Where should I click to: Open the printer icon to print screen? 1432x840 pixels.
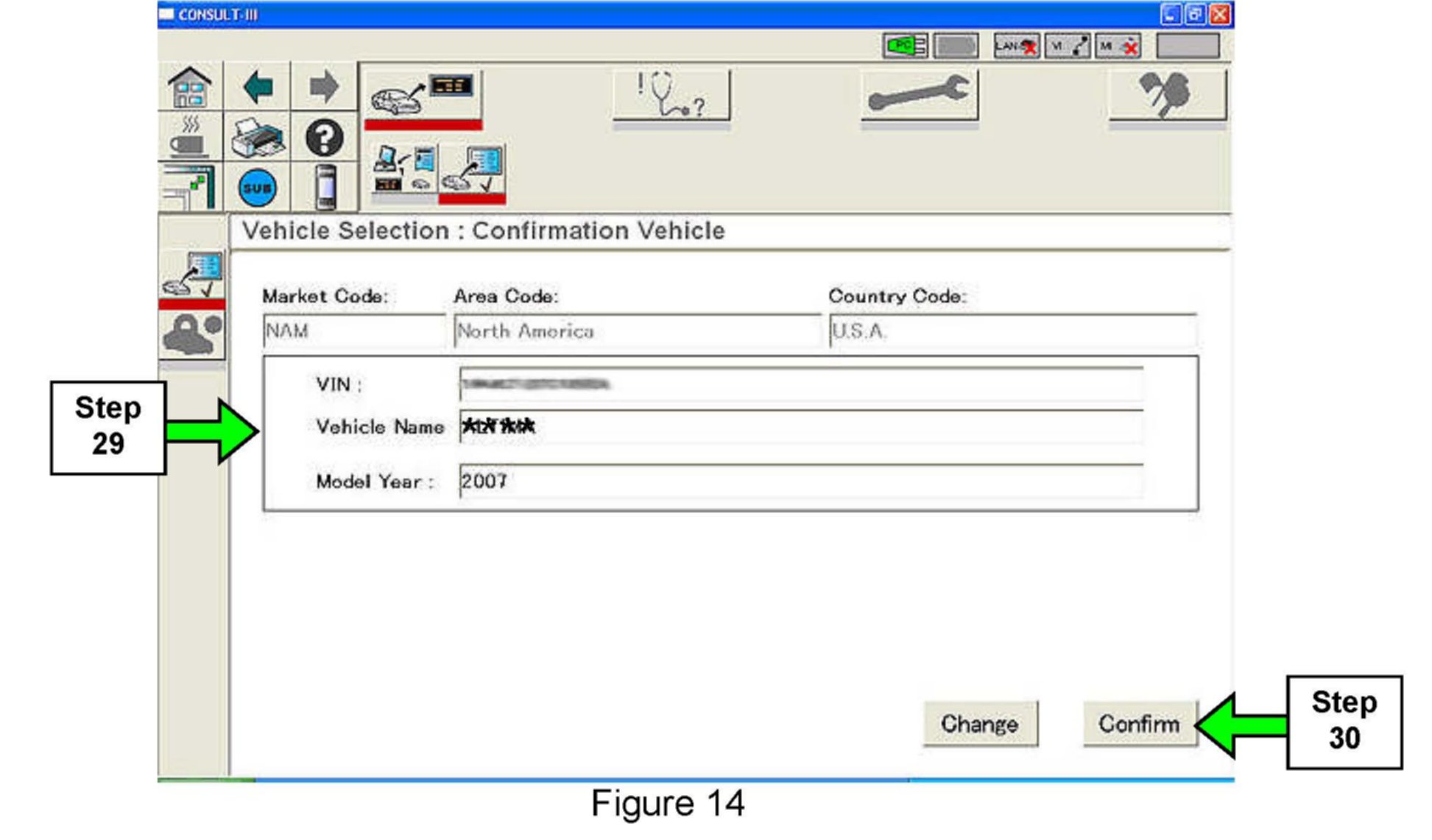(257, 138)
